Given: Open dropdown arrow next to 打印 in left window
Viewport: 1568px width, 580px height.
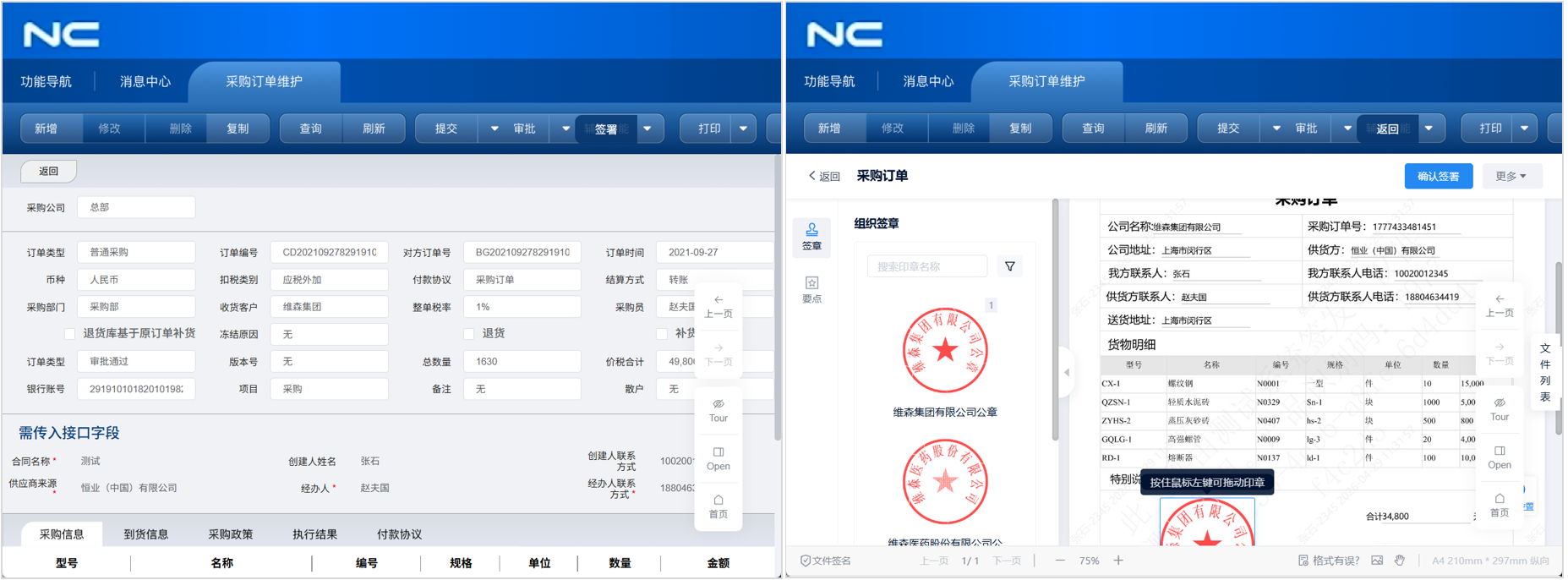Looking at the screenshot, I should (x=743, y=129).
